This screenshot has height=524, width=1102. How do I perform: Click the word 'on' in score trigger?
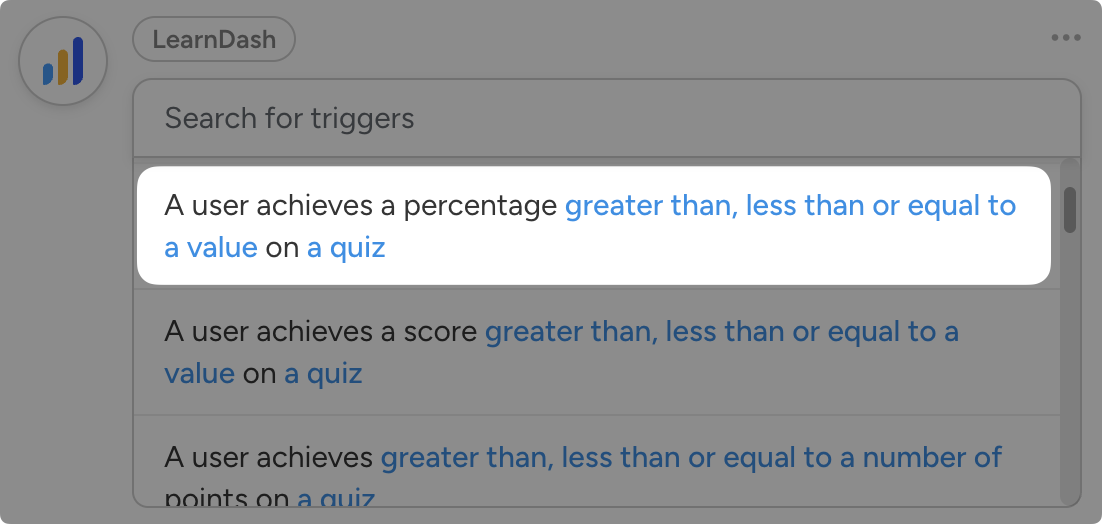(x=259, y=374)
